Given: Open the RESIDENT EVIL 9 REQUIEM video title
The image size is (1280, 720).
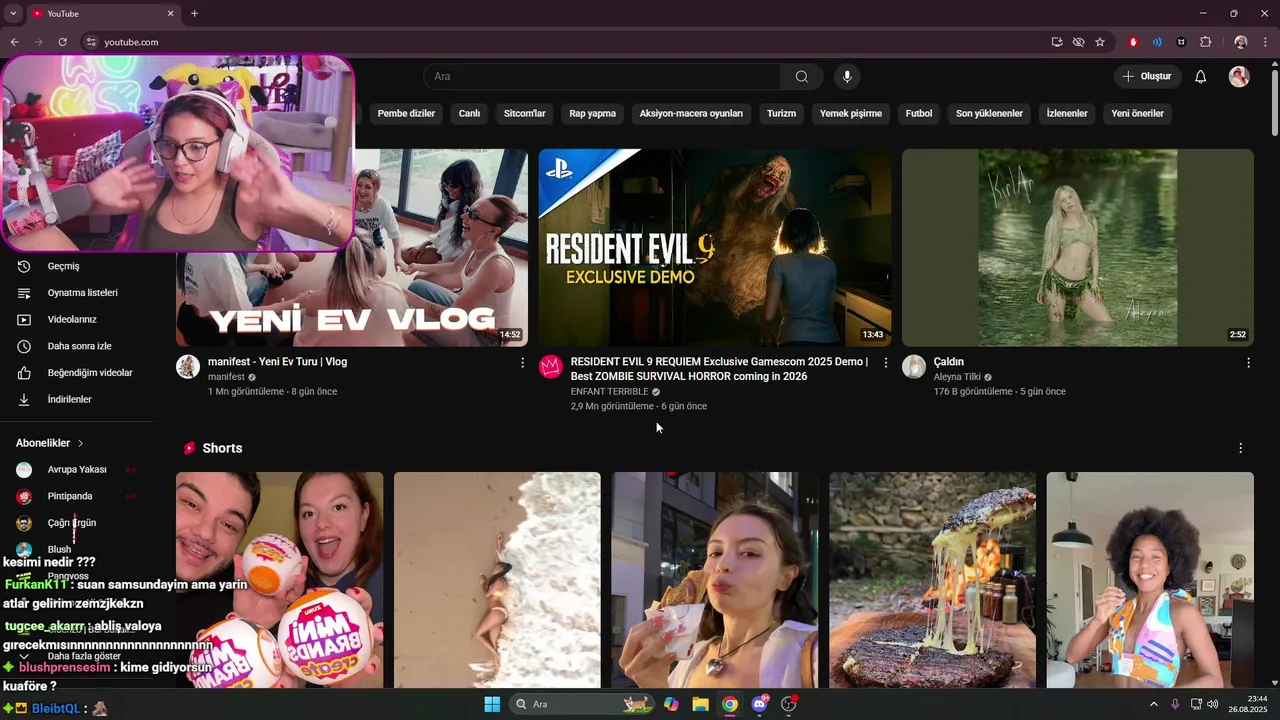Looking at the screenshot, I should [719, 369].
